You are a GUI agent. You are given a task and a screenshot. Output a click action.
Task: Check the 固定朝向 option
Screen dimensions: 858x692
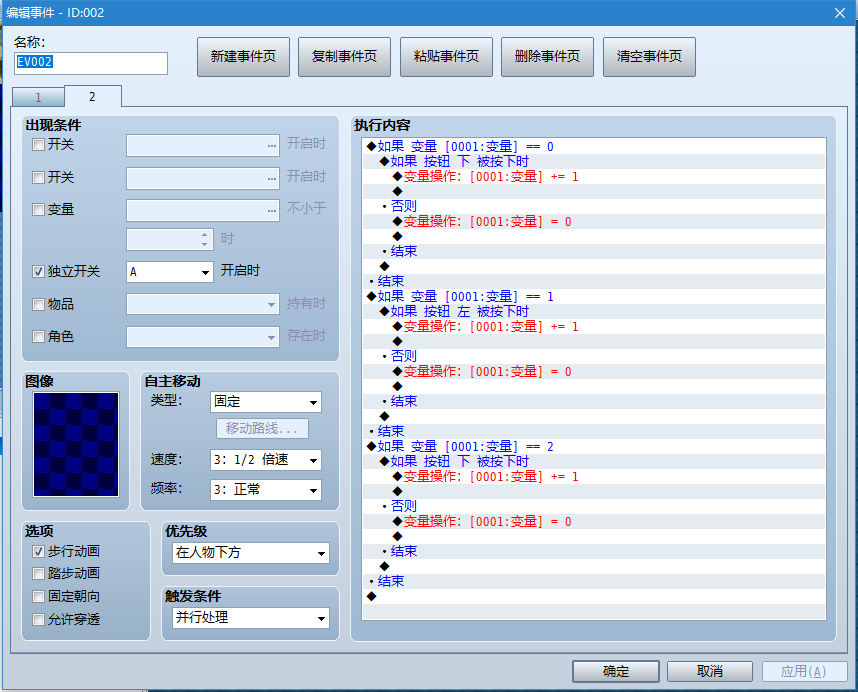coord(38,596)
